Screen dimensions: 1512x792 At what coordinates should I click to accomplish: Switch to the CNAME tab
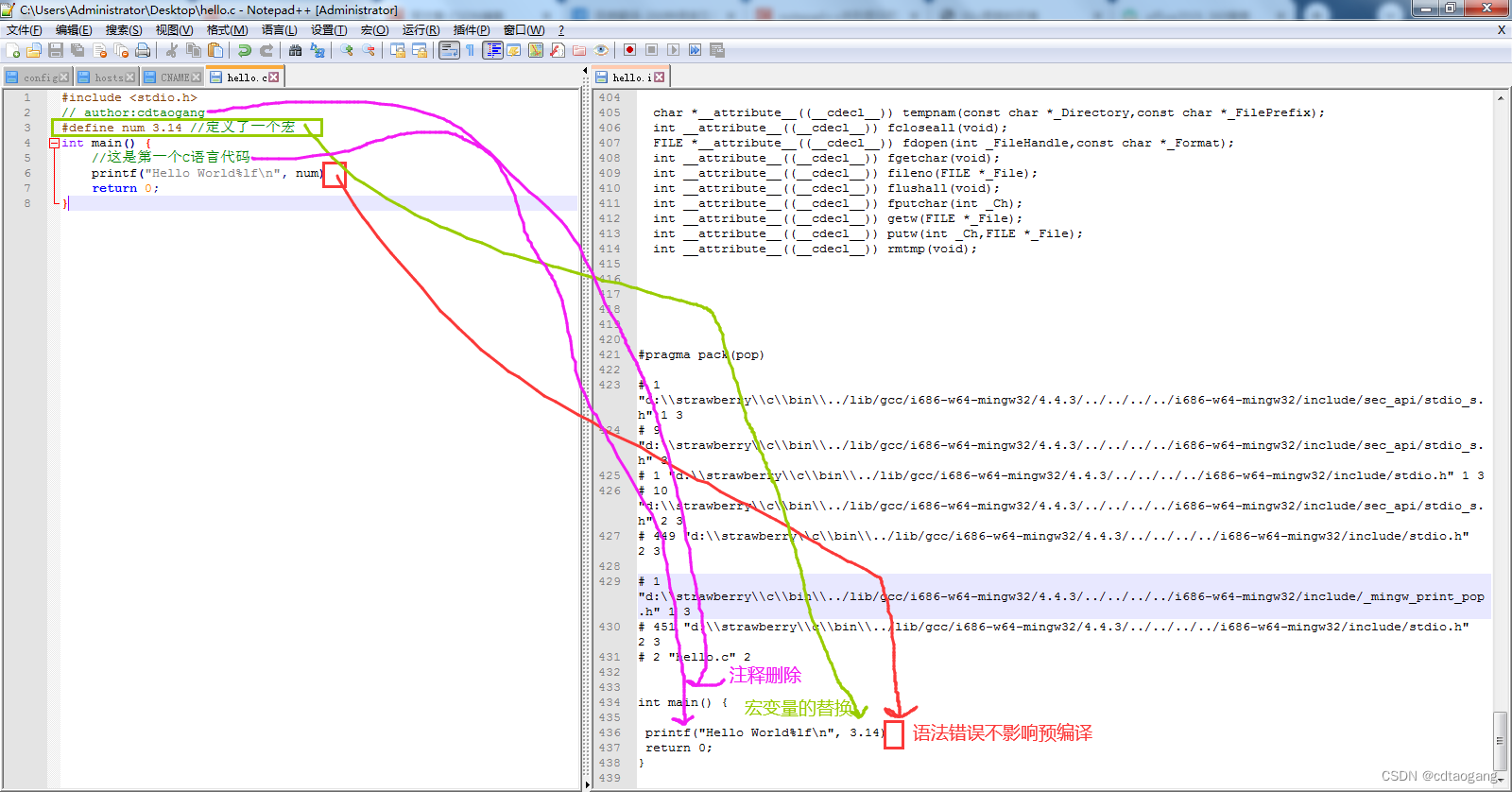pyautogui.click(x=172, y=77)
